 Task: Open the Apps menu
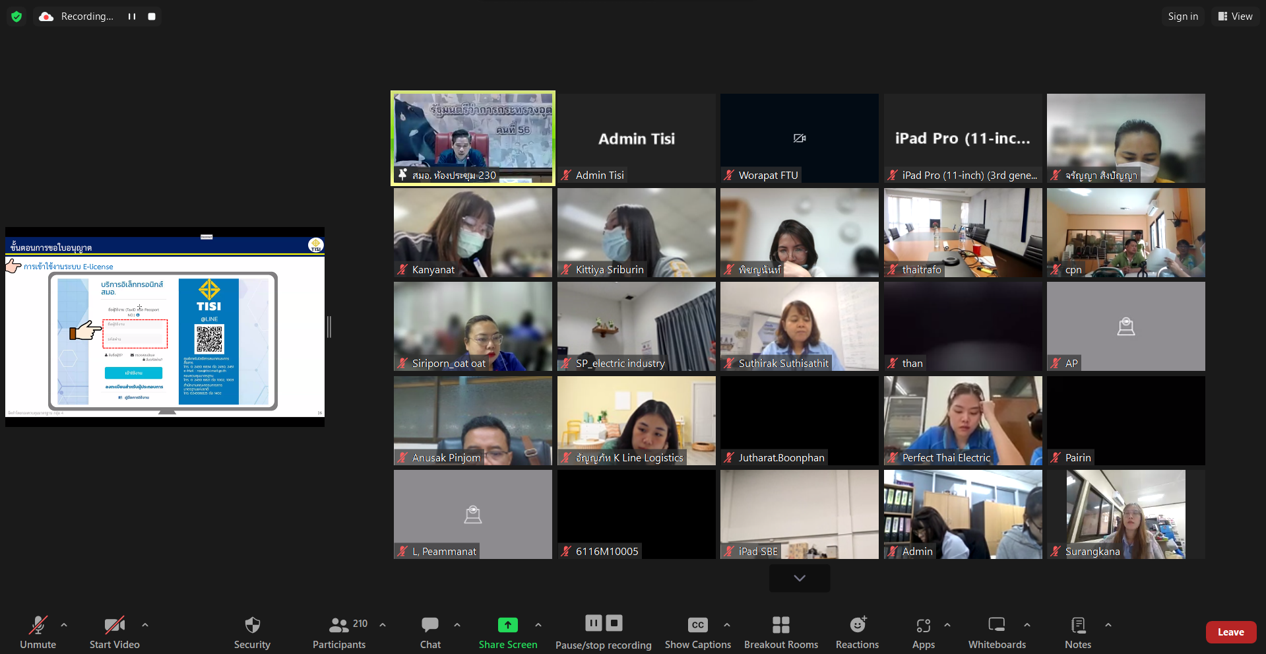point(923,632)
